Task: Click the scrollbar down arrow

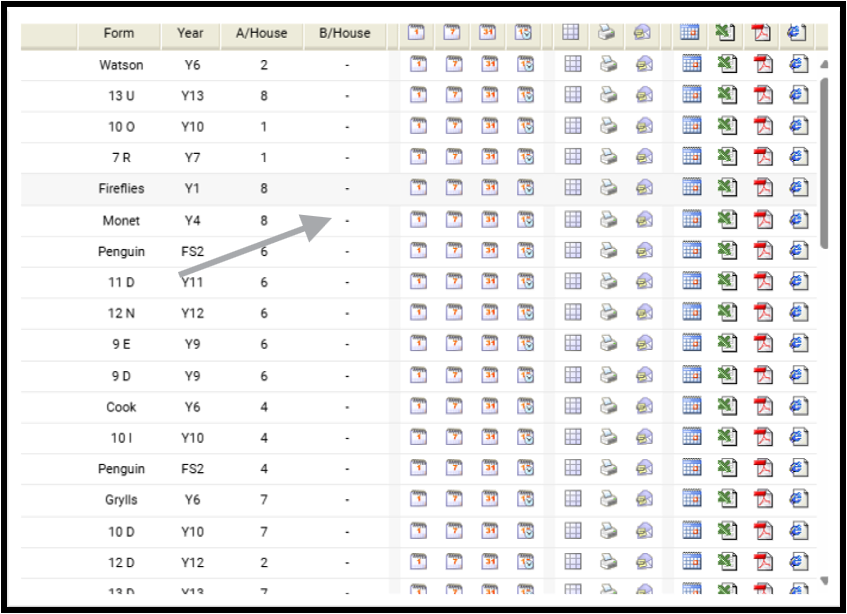Action: pos(824,580)
